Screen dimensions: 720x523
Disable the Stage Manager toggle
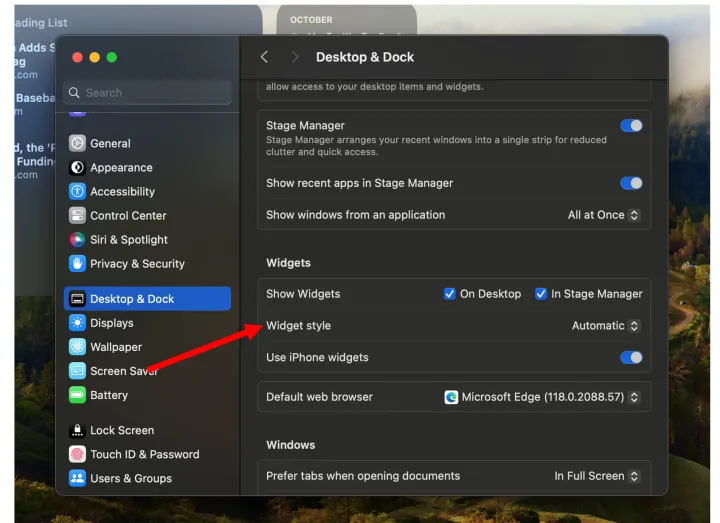pyautogui.click(x=631, y=126)
